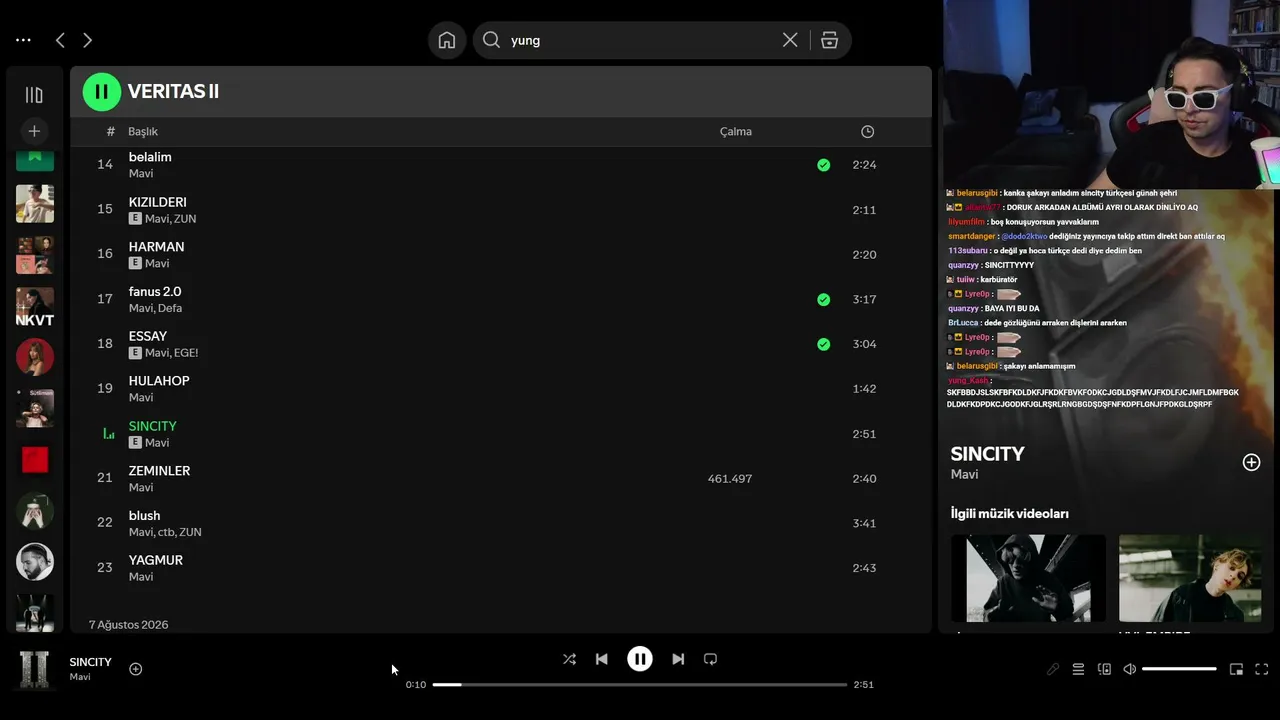Mute the volume with speaker icon
The height and width of the screenshot is (720, 1280).
pyautogui.click(x=1129, y=669)
